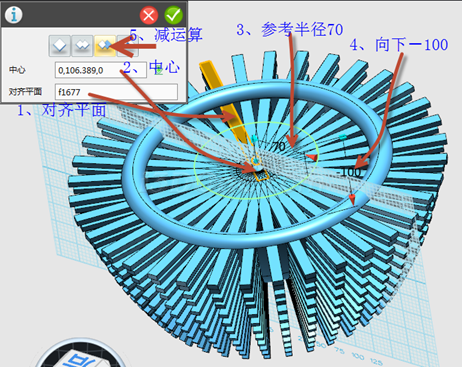
Task: Select the cyan square handle near -100
Action: [343, 137]
